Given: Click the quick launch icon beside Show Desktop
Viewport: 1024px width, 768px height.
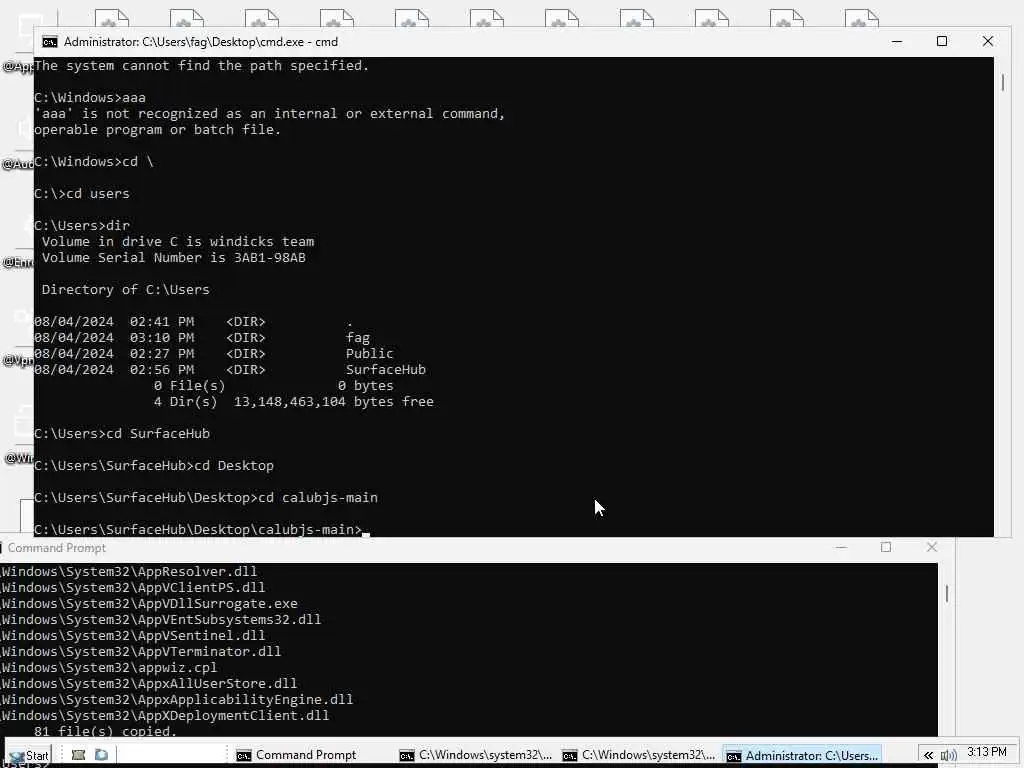Looking at the screenshot, I should 101,755.
